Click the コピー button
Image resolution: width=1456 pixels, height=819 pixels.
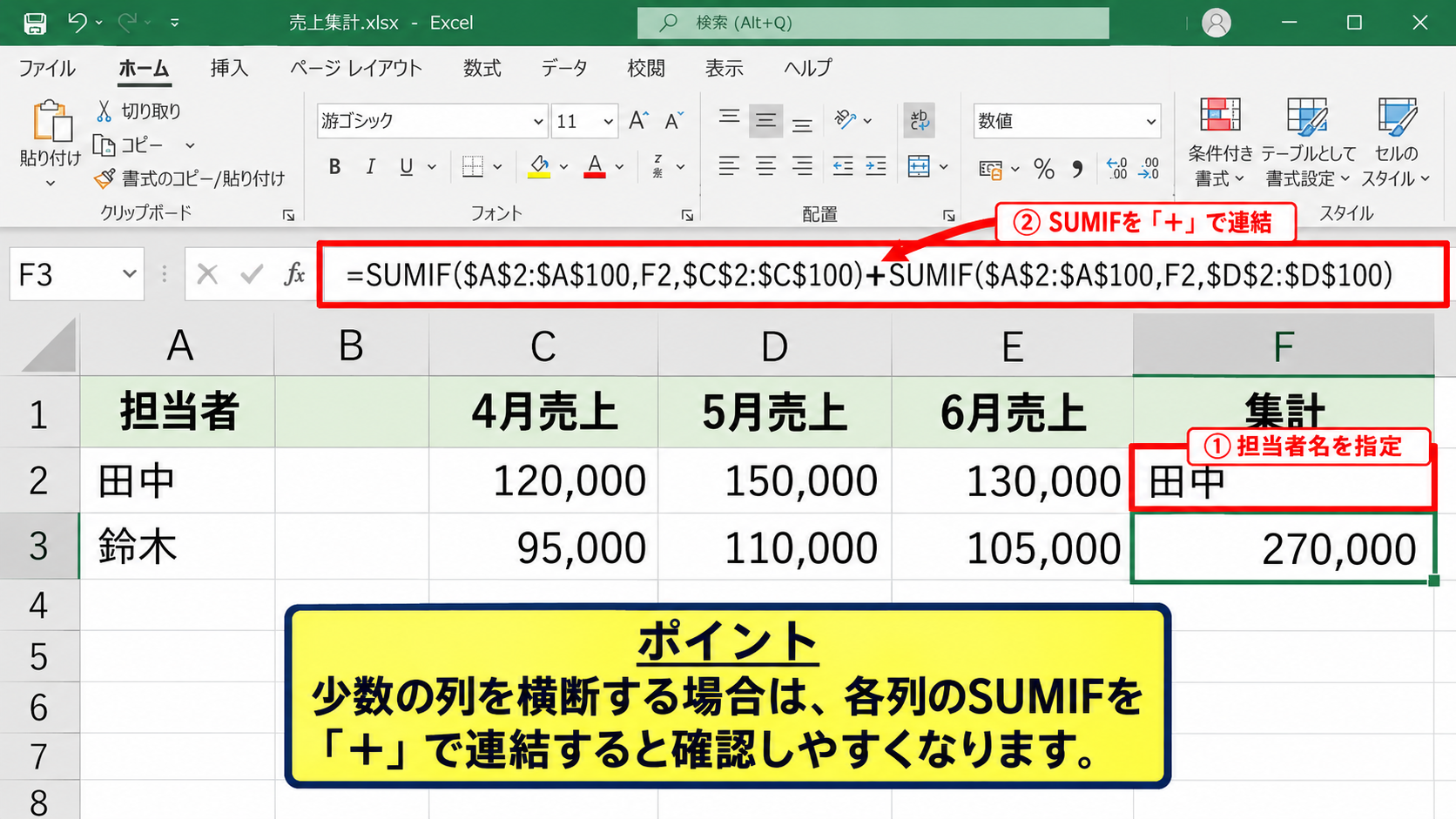click(130, 144)
